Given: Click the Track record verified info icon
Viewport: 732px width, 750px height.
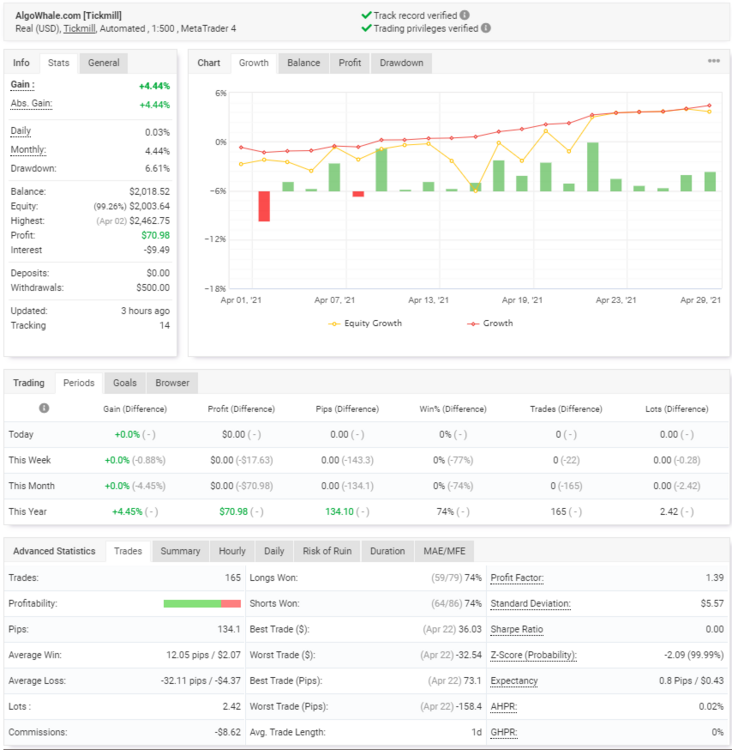Looking at the screenshot, I should 464,15.
